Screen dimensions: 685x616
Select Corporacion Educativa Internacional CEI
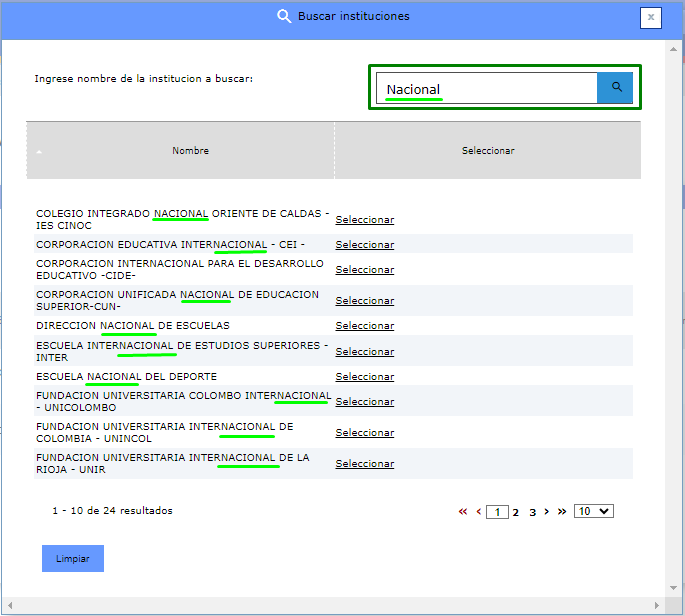[364, 245]
